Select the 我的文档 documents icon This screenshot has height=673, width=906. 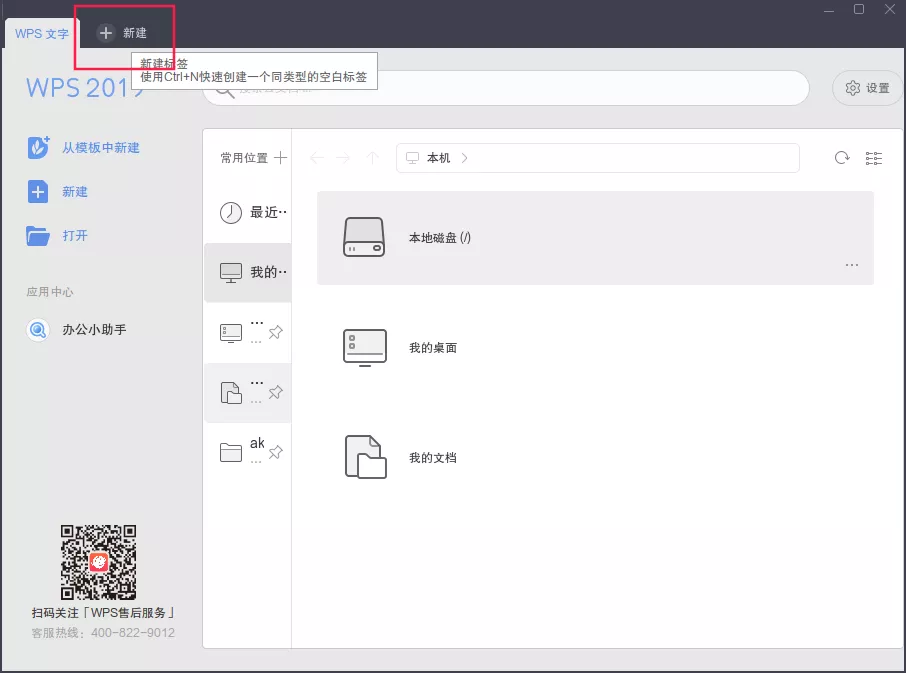(x=366, y=457)
